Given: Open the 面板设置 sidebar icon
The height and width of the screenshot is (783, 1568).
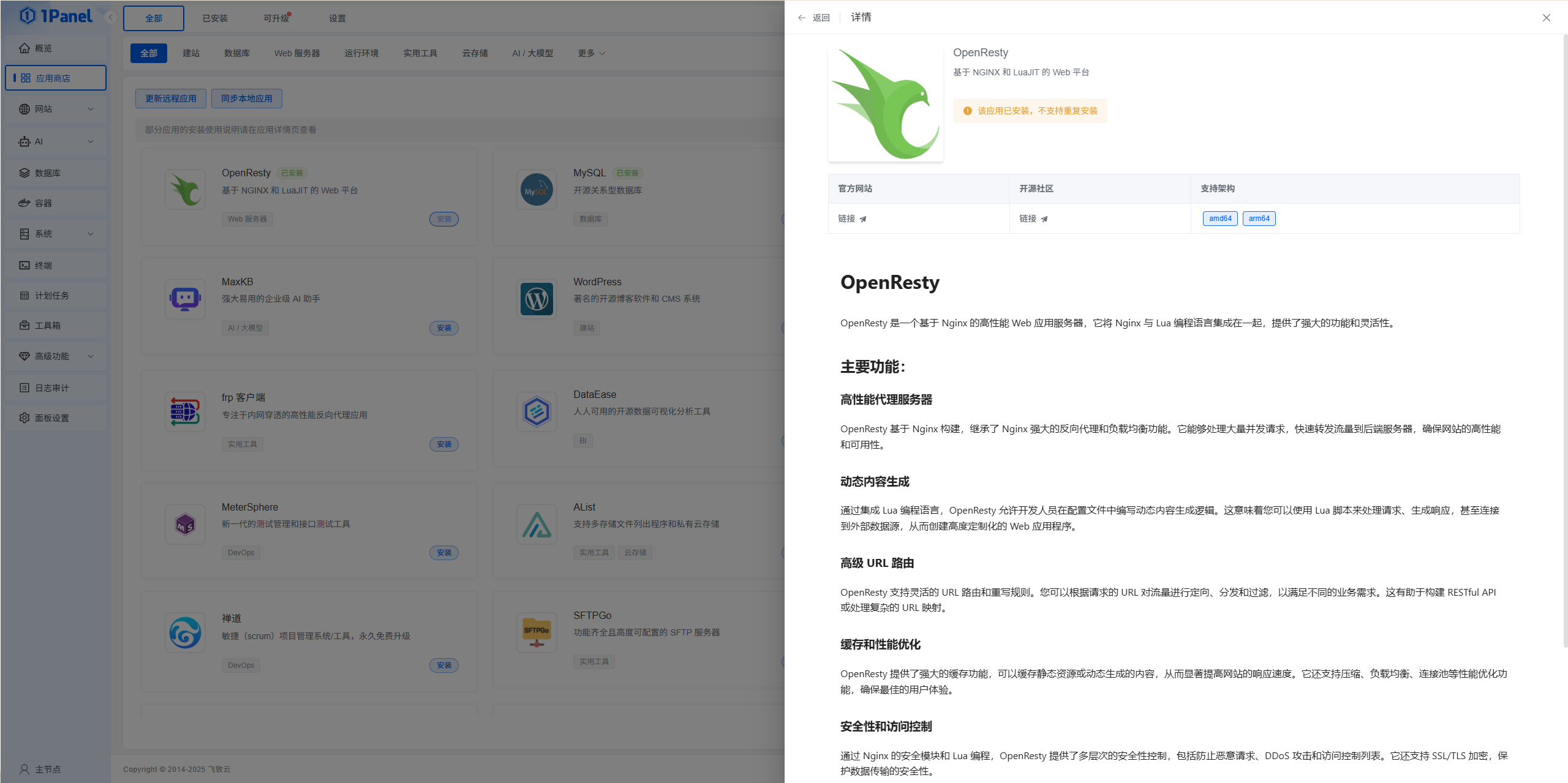Looking at the screenshot, I should click(x=24, y=417).
